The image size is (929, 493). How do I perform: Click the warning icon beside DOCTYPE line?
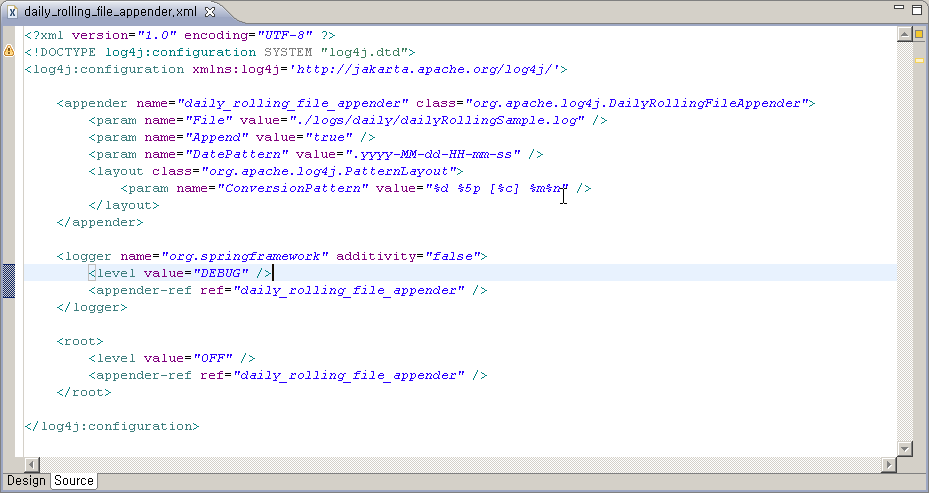(x=9, y=51)
